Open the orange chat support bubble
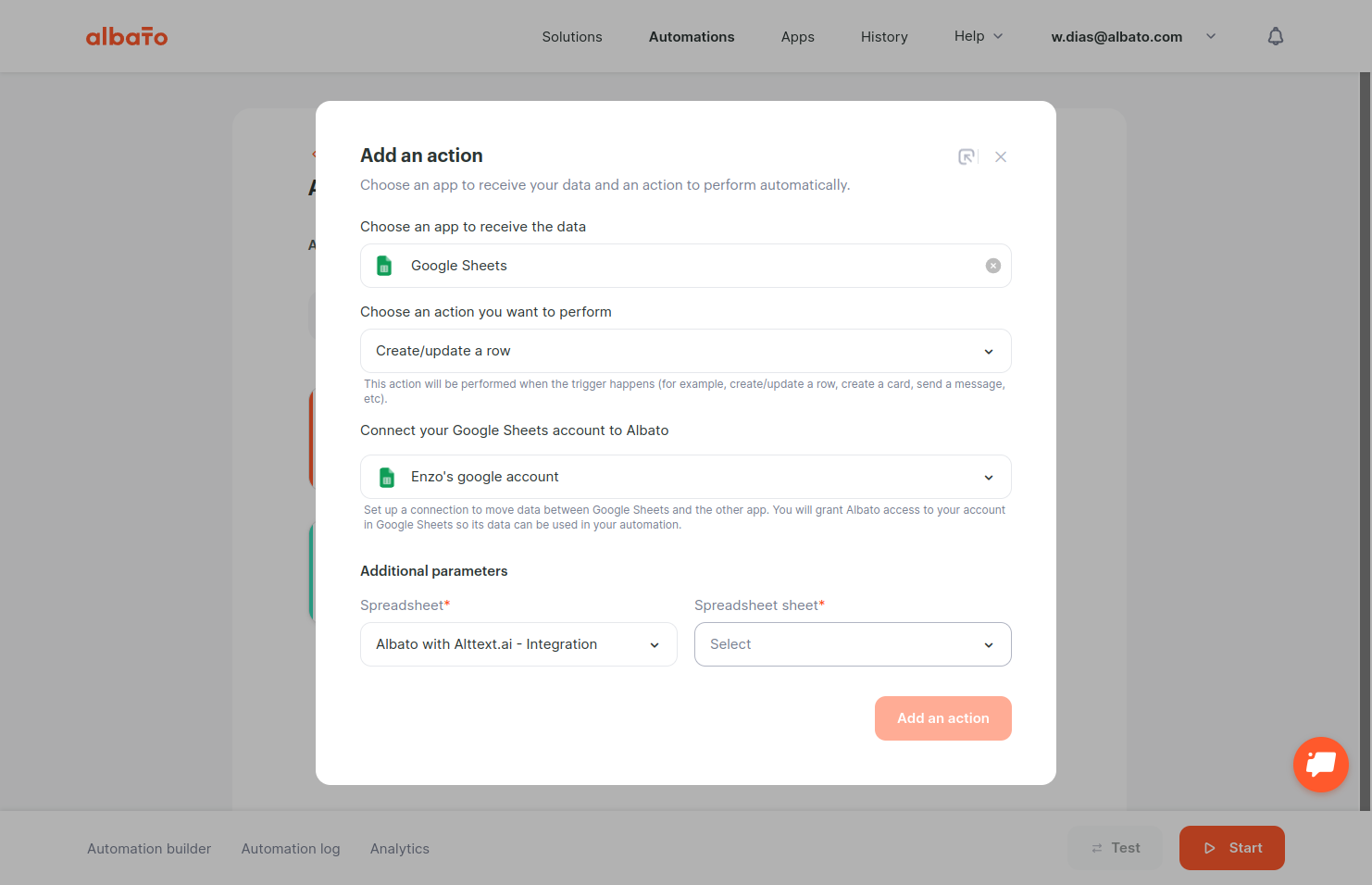 1321,765
